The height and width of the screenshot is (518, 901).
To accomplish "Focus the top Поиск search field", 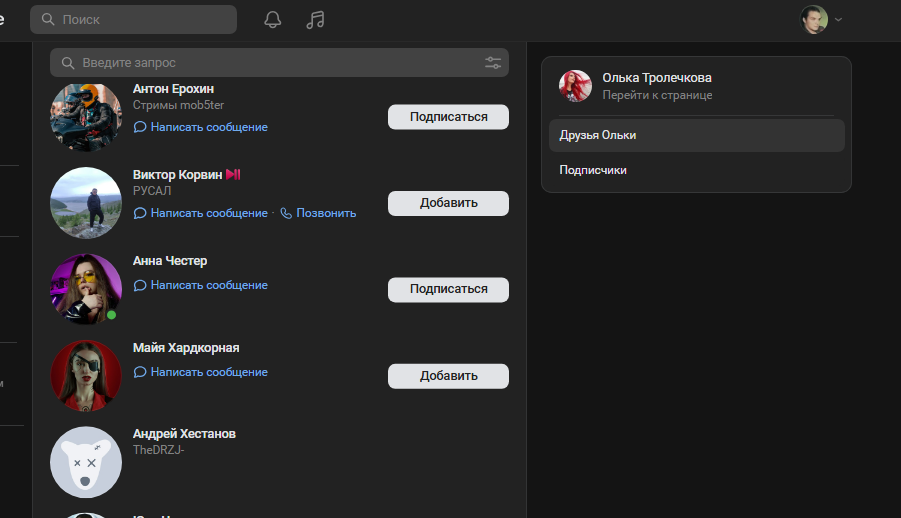I will [x=133, y=20].
